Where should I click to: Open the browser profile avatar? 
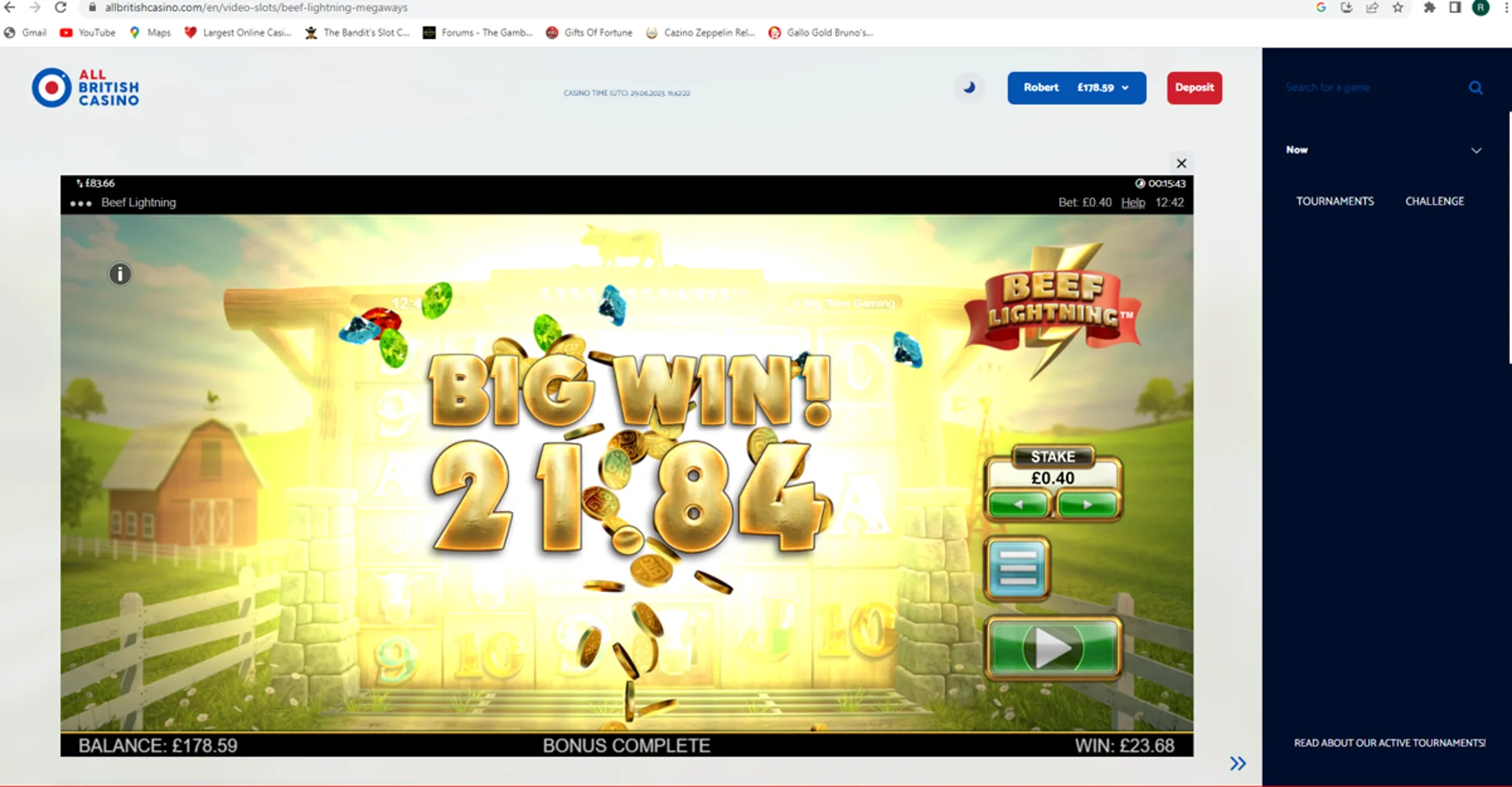(x=1481, y=7)
